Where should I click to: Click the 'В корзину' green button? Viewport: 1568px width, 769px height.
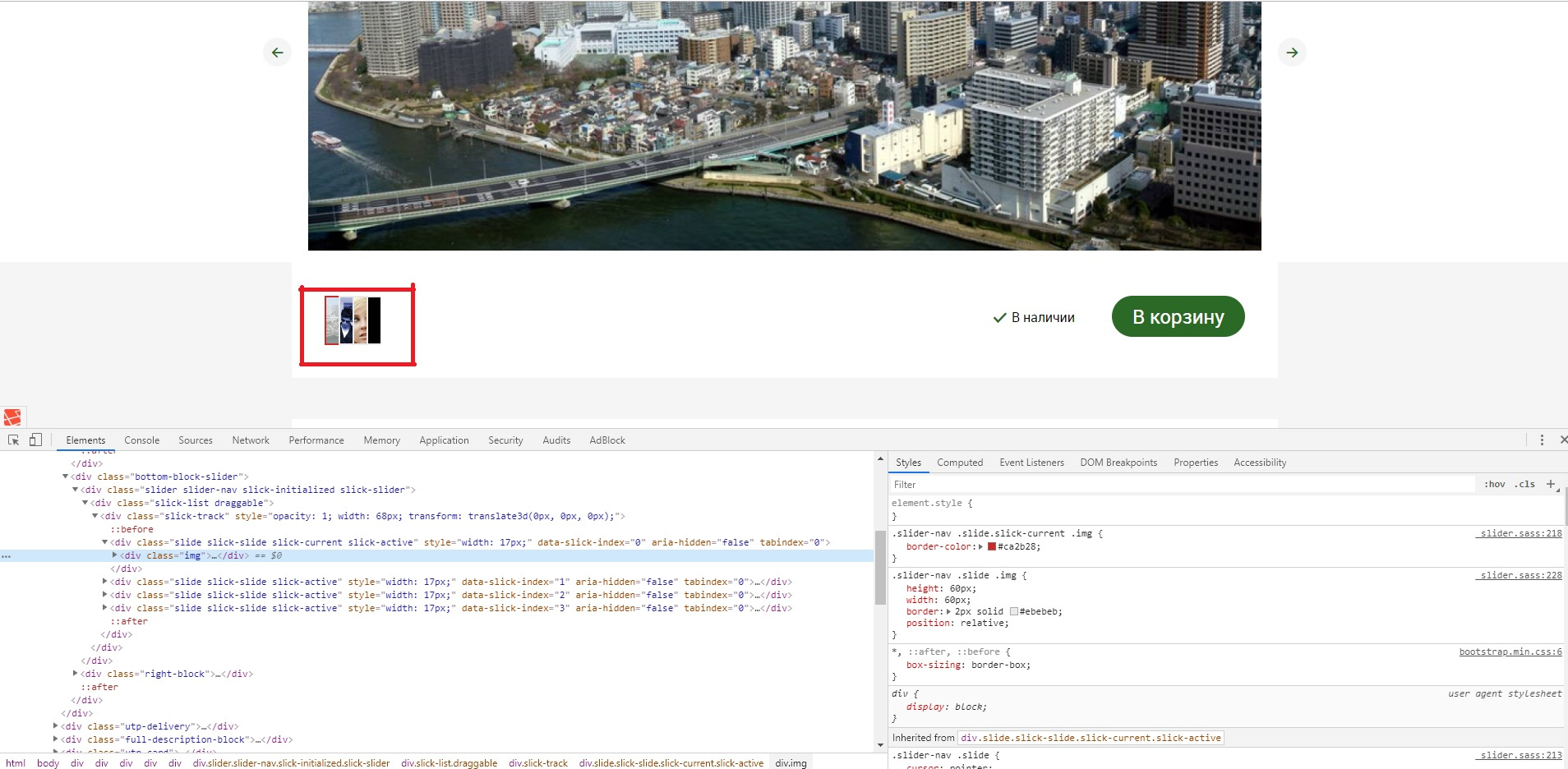(x=1178, y=317)
